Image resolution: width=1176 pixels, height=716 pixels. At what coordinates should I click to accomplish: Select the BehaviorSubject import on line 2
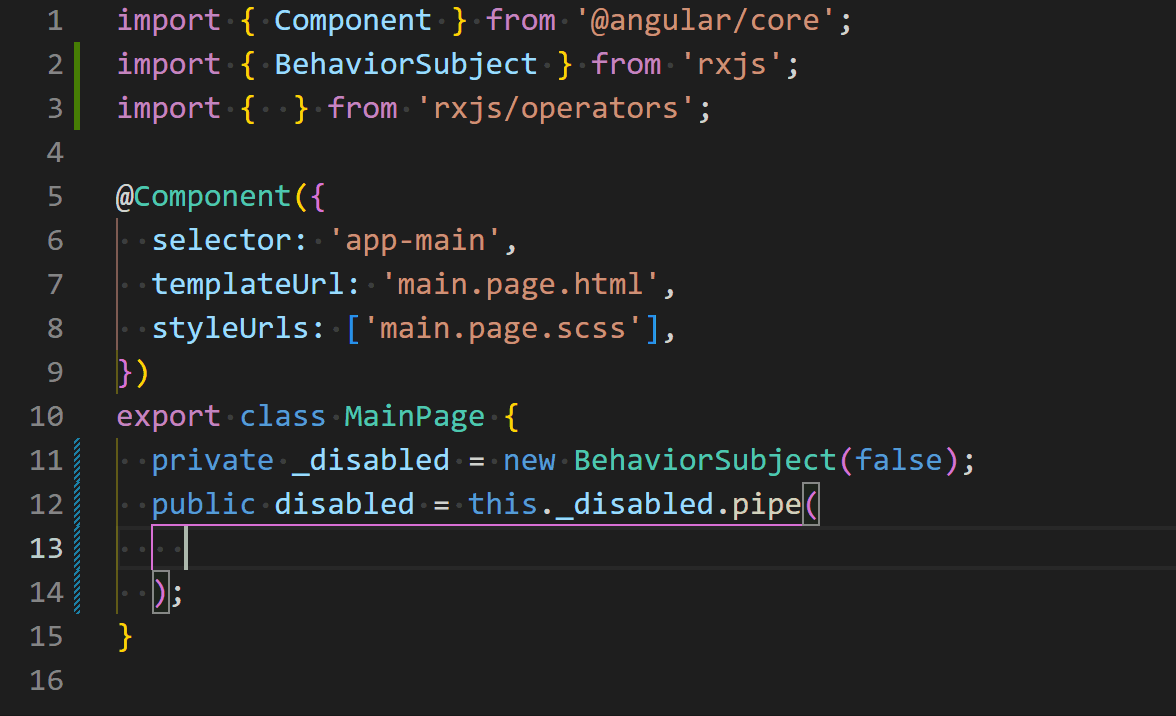click(405, 64)
